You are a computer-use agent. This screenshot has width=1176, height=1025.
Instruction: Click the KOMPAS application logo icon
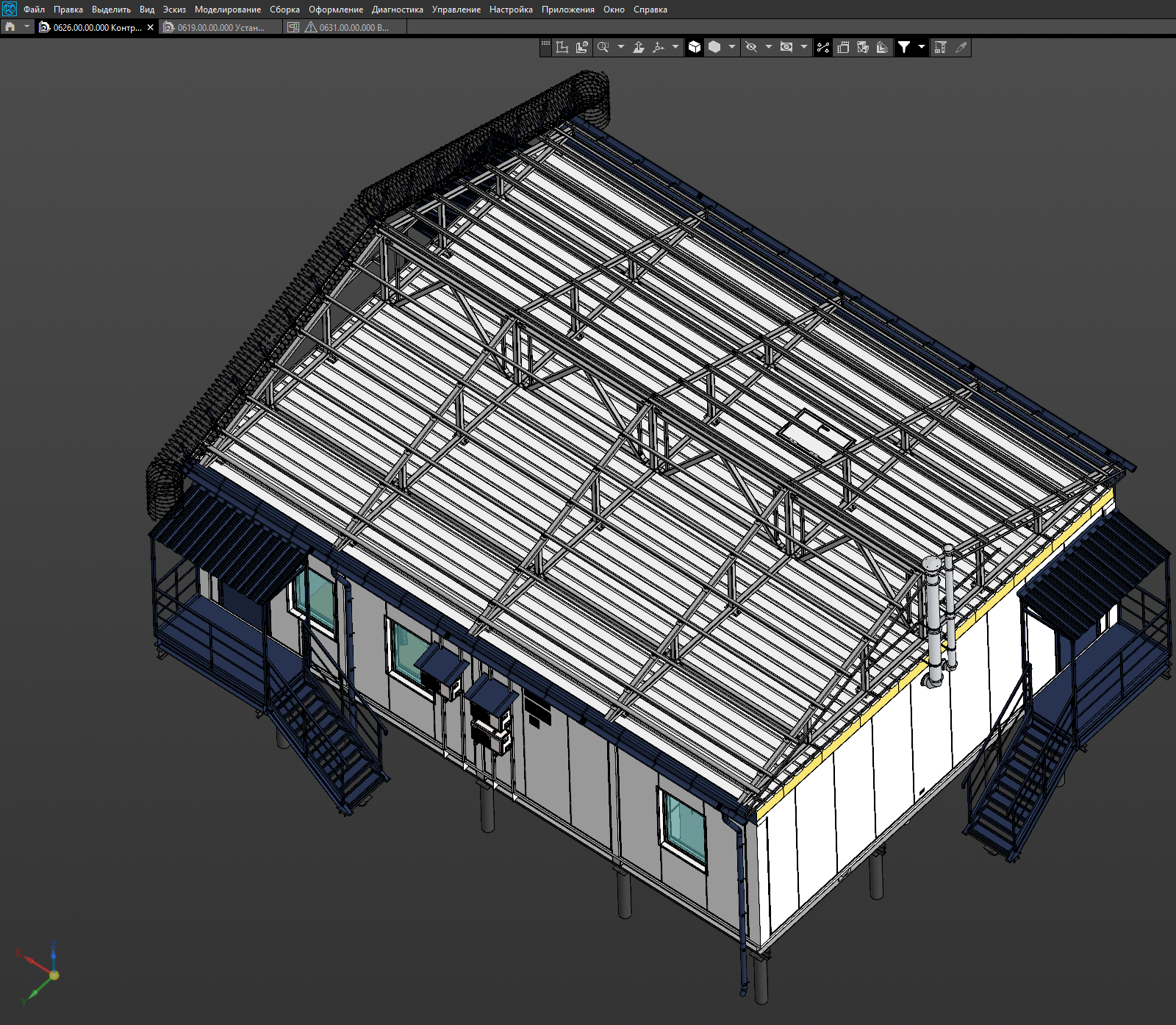tap(9, 9)
